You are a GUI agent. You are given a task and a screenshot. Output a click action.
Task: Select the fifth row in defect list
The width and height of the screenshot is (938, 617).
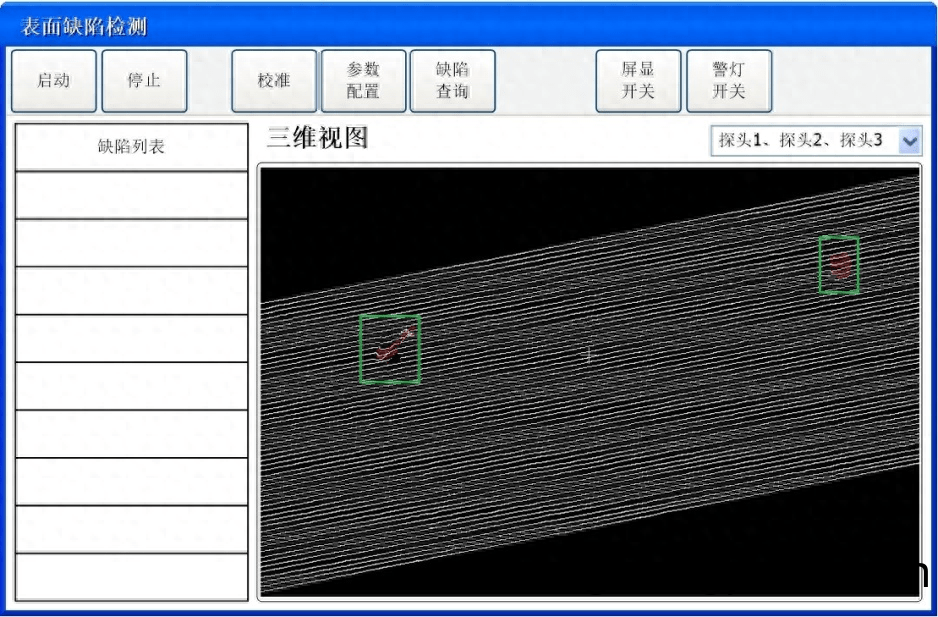coord(131,386)
